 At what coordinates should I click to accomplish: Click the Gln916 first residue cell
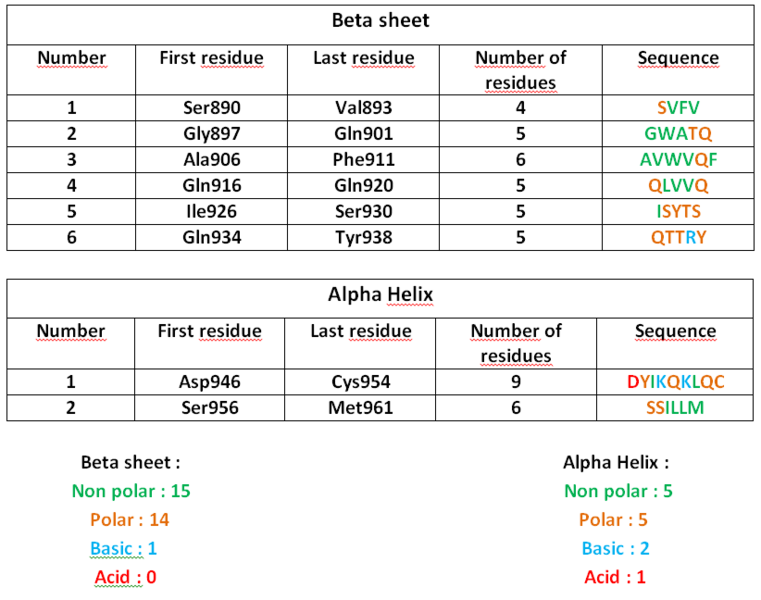coord(212,185)
